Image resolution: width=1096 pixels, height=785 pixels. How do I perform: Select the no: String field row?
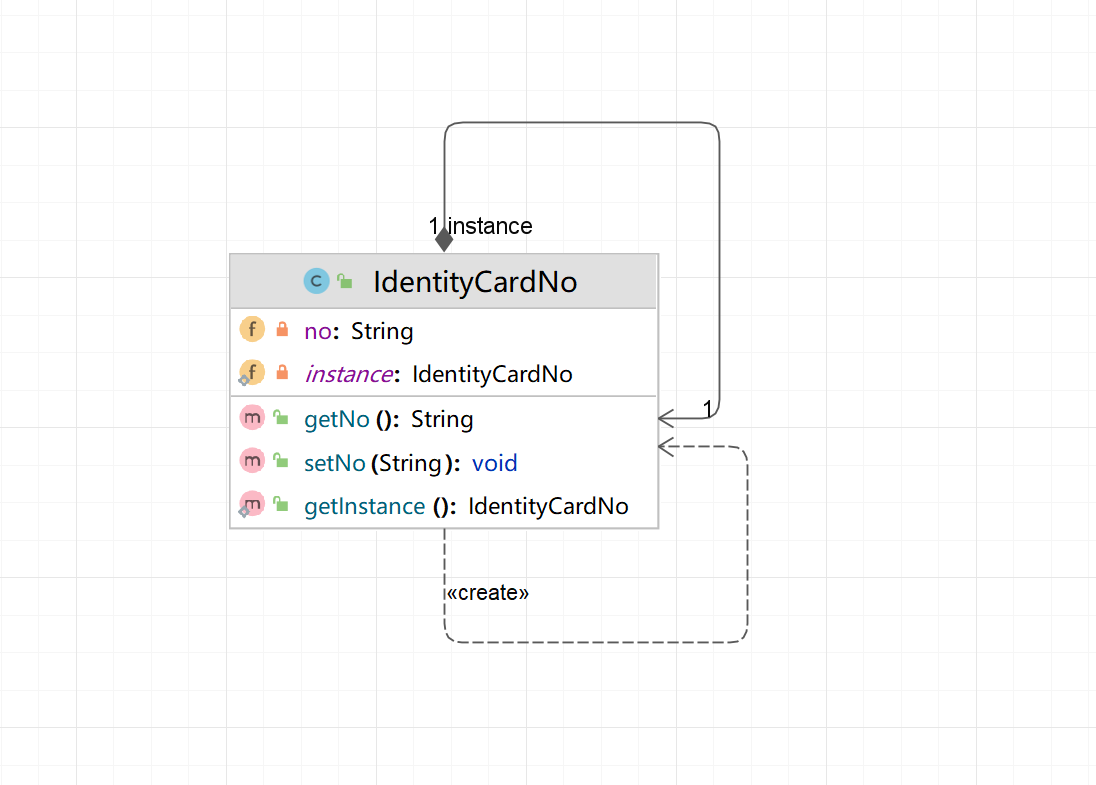coord(444,331)
